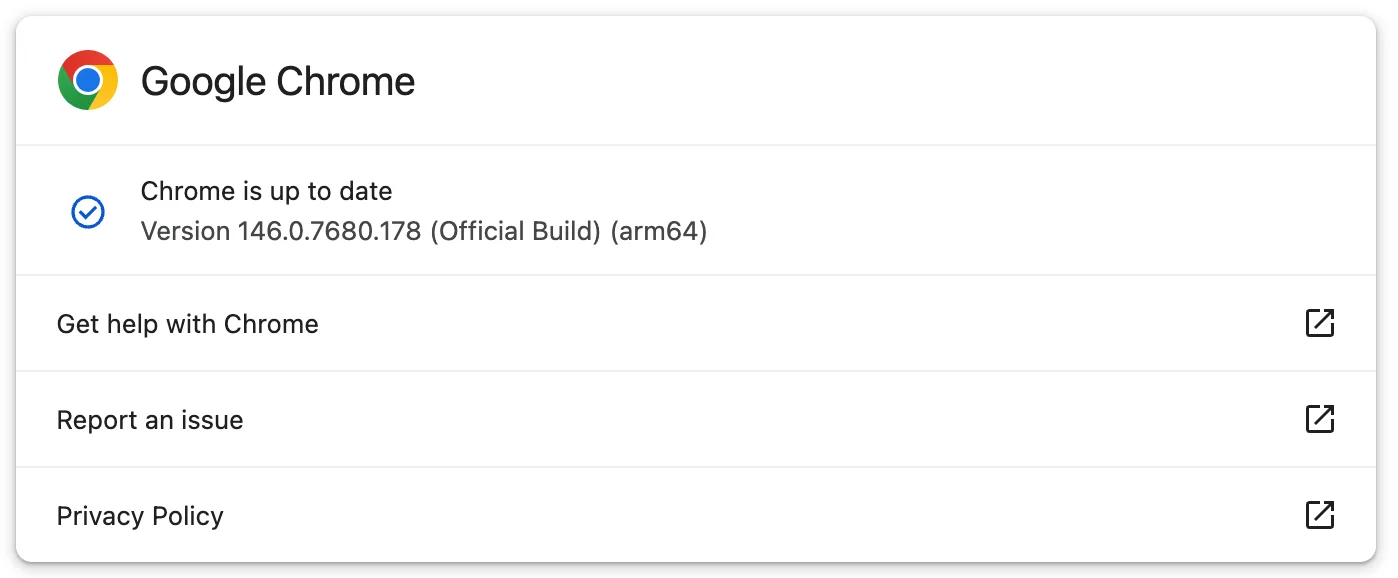
Task: Open the Get help with Chrome link
Action: tap(188, 324)
